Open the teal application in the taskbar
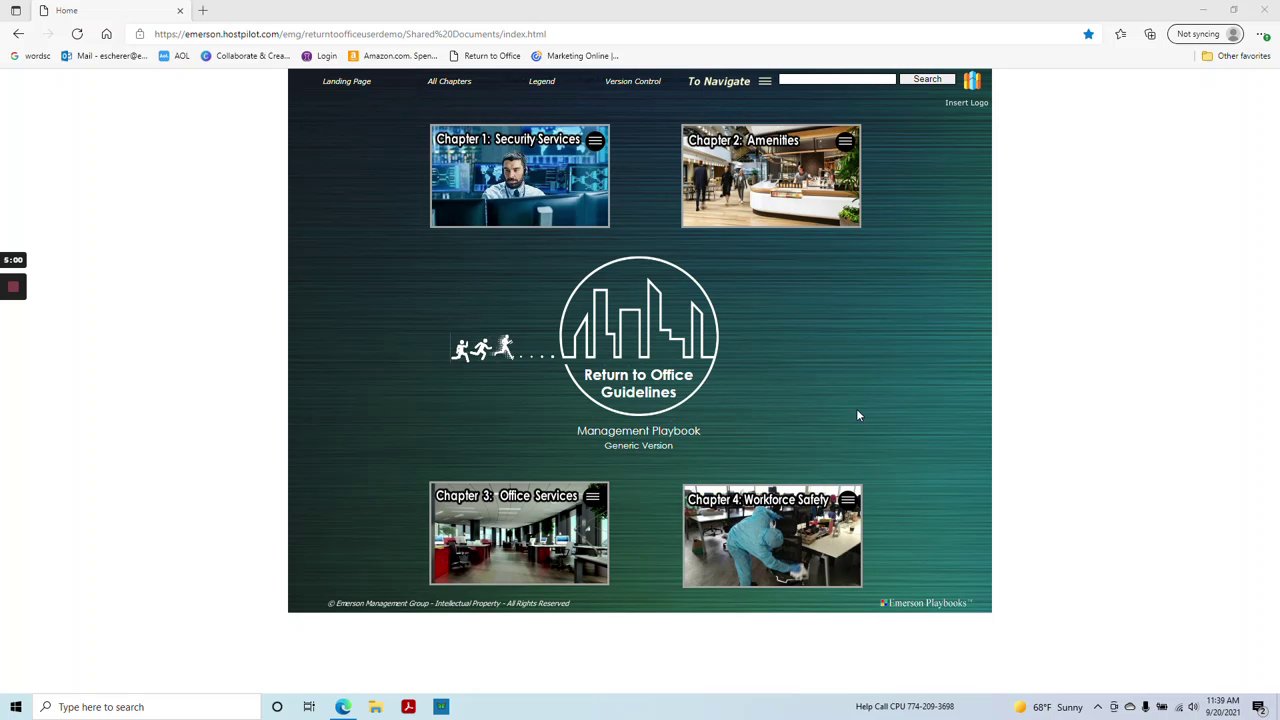This screenshot has width=1280, height=720. pos(441,707)
